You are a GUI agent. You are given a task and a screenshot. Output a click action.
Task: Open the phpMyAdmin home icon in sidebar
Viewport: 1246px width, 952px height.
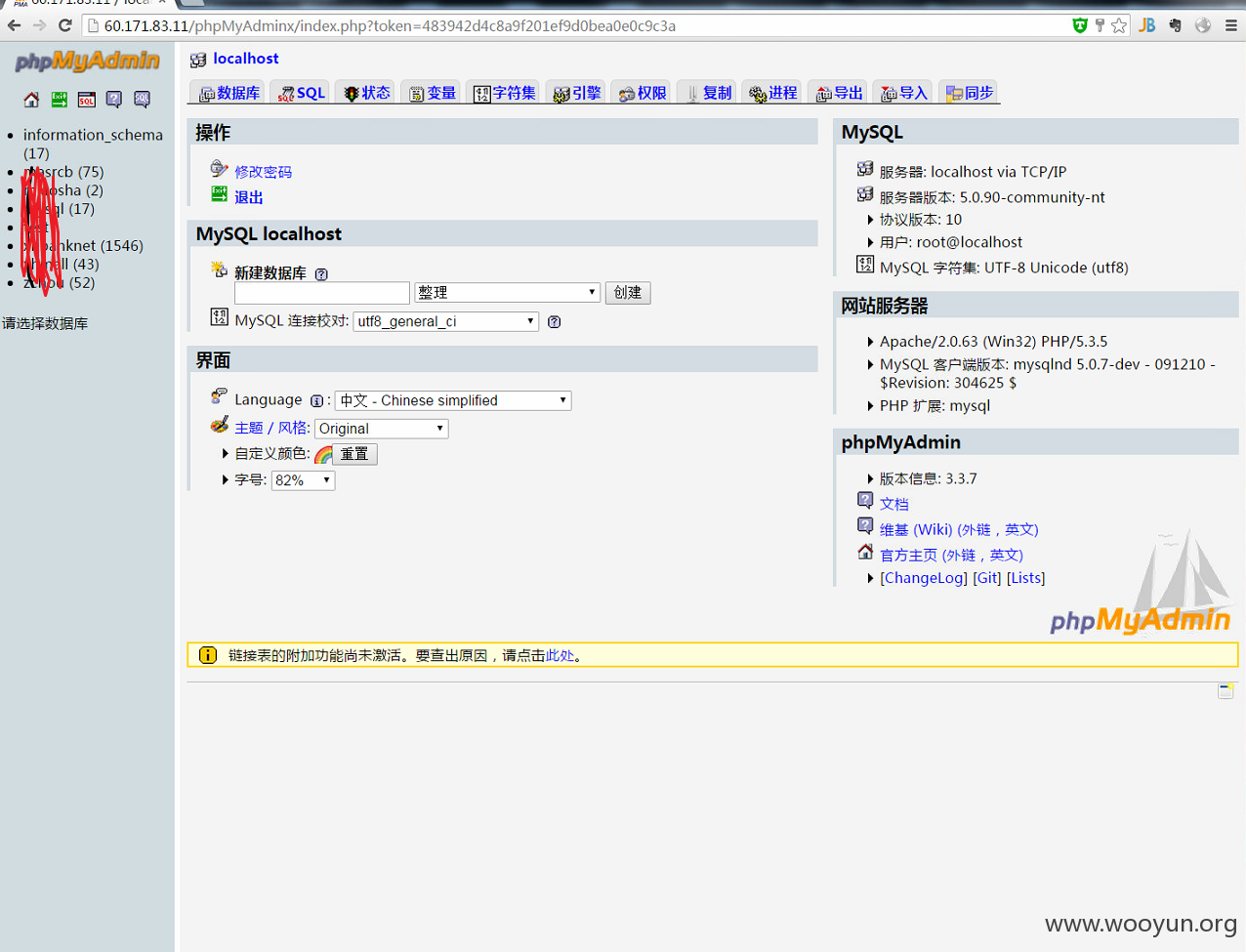tap(31, 100)
